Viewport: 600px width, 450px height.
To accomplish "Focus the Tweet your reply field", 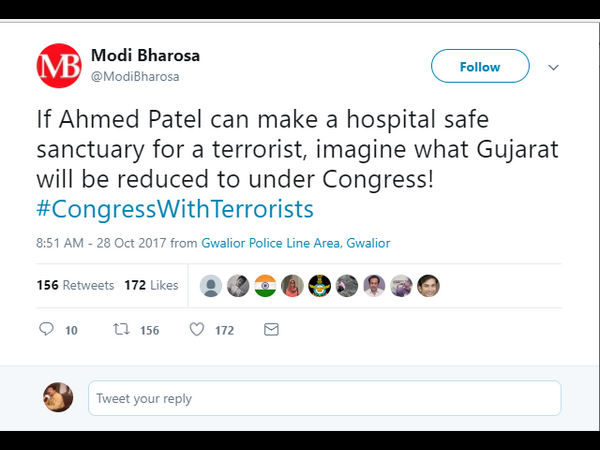I will click(x=324, y=398).
